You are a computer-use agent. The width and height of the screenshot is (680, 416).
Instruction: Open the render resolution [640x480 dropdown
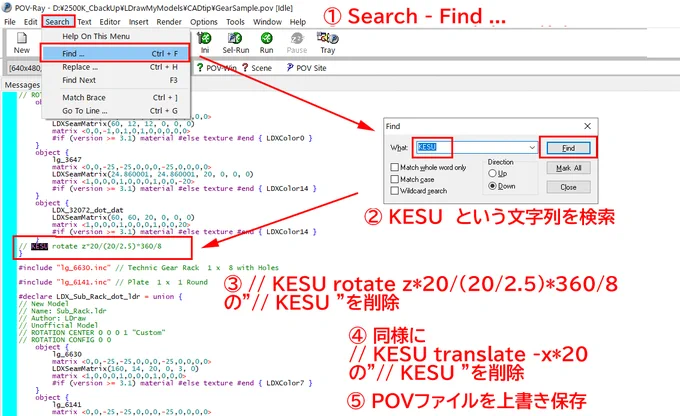pyautogui.click(x=24, y=68)
